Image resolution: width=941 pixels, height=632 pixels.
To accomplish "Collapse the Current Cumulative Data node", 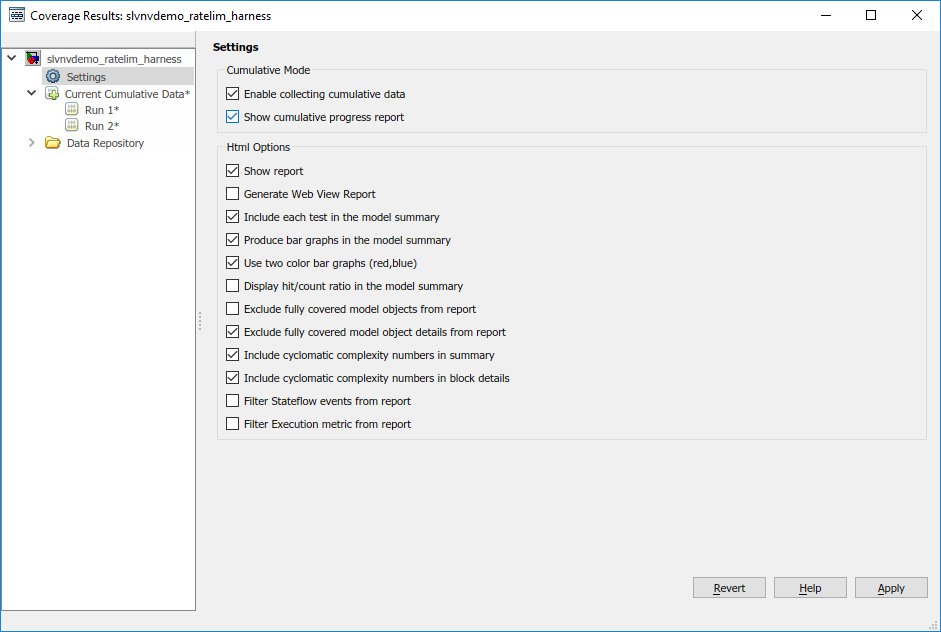I will (32, 94).
